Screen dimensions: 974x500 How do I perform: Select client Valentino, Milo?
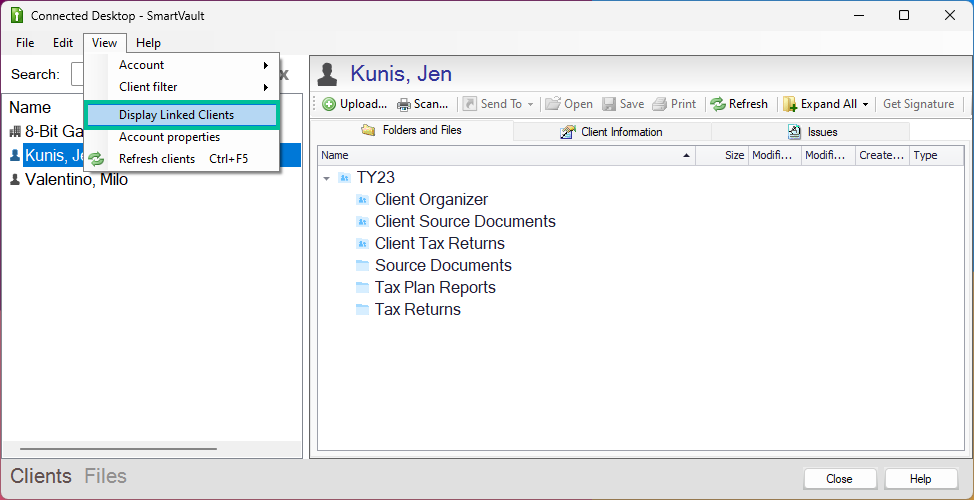tap(76, 180)
